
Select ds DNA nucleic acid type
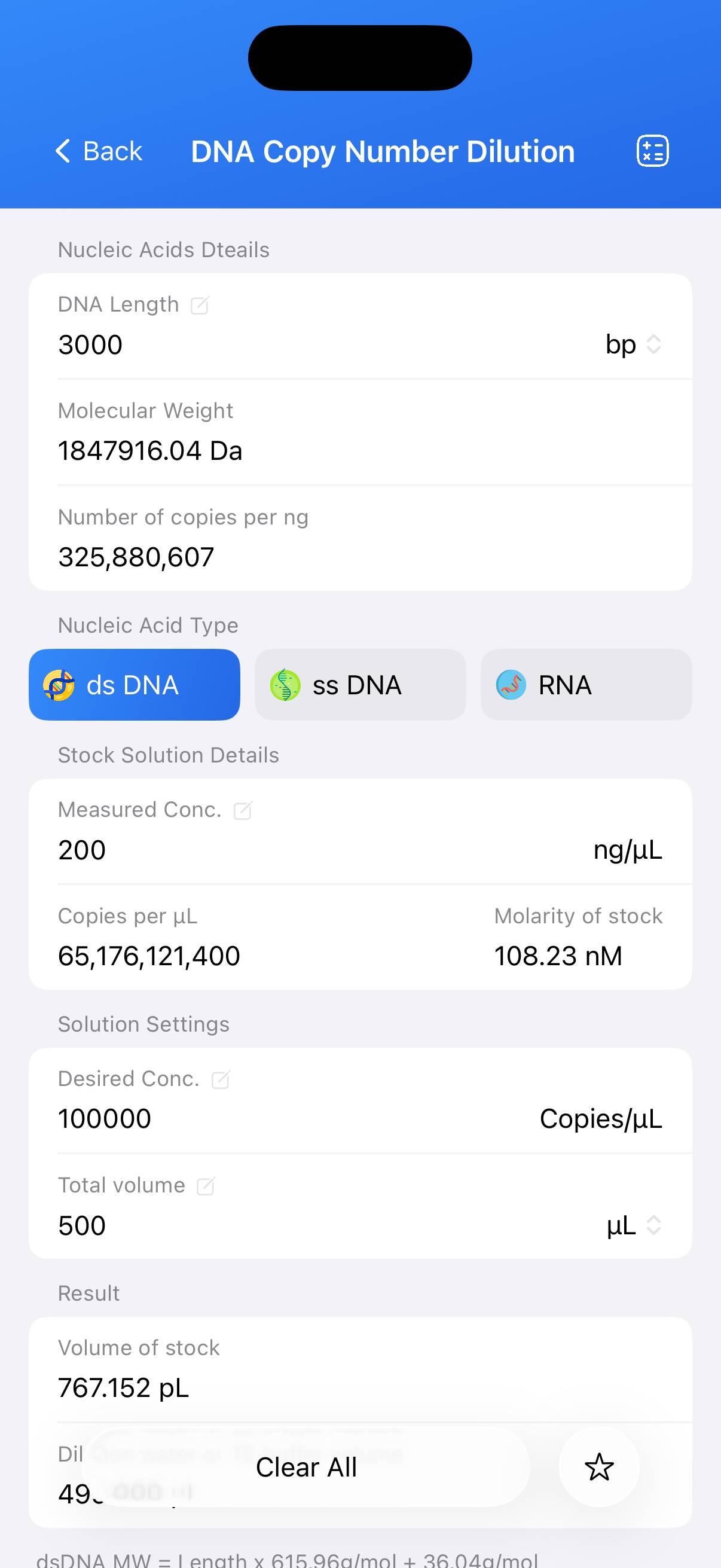[135, 685]
